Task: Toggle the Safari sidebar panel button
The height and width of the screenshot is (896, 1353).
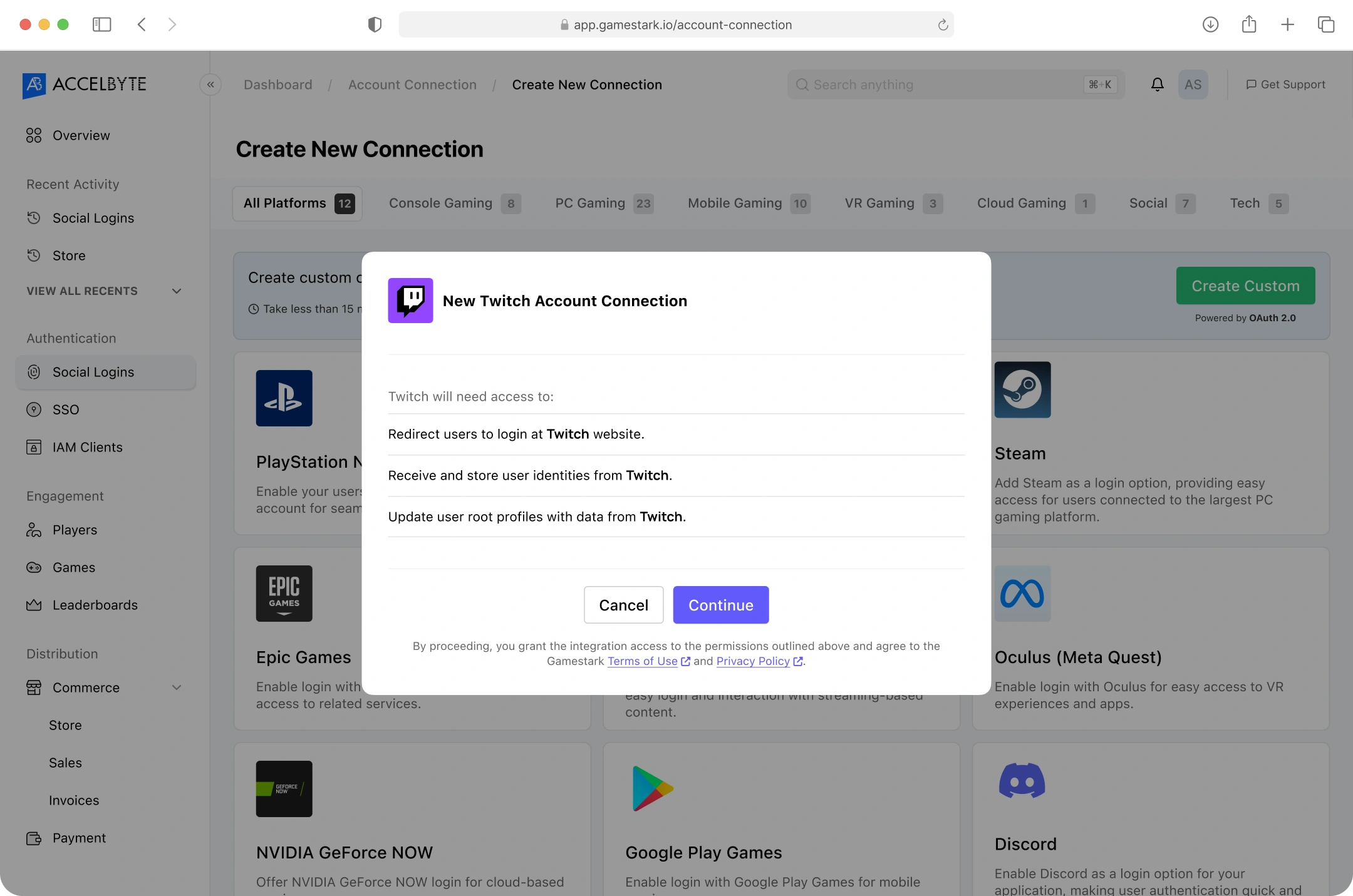Action: point(101,24)
